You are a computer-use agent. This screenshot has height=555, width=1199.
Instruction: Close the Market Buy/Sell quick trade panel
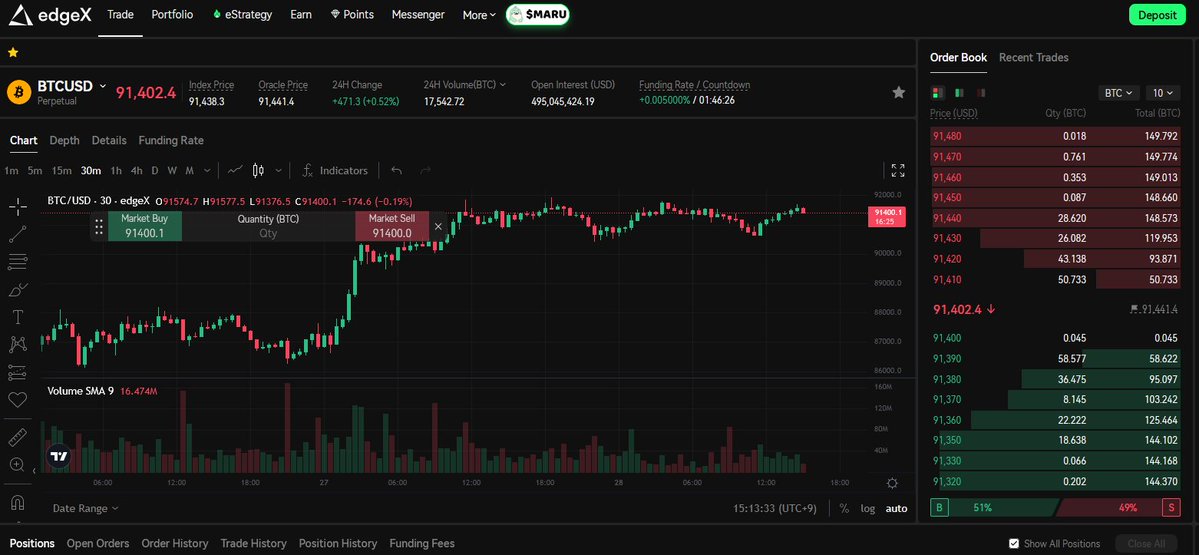click(438, 226)
